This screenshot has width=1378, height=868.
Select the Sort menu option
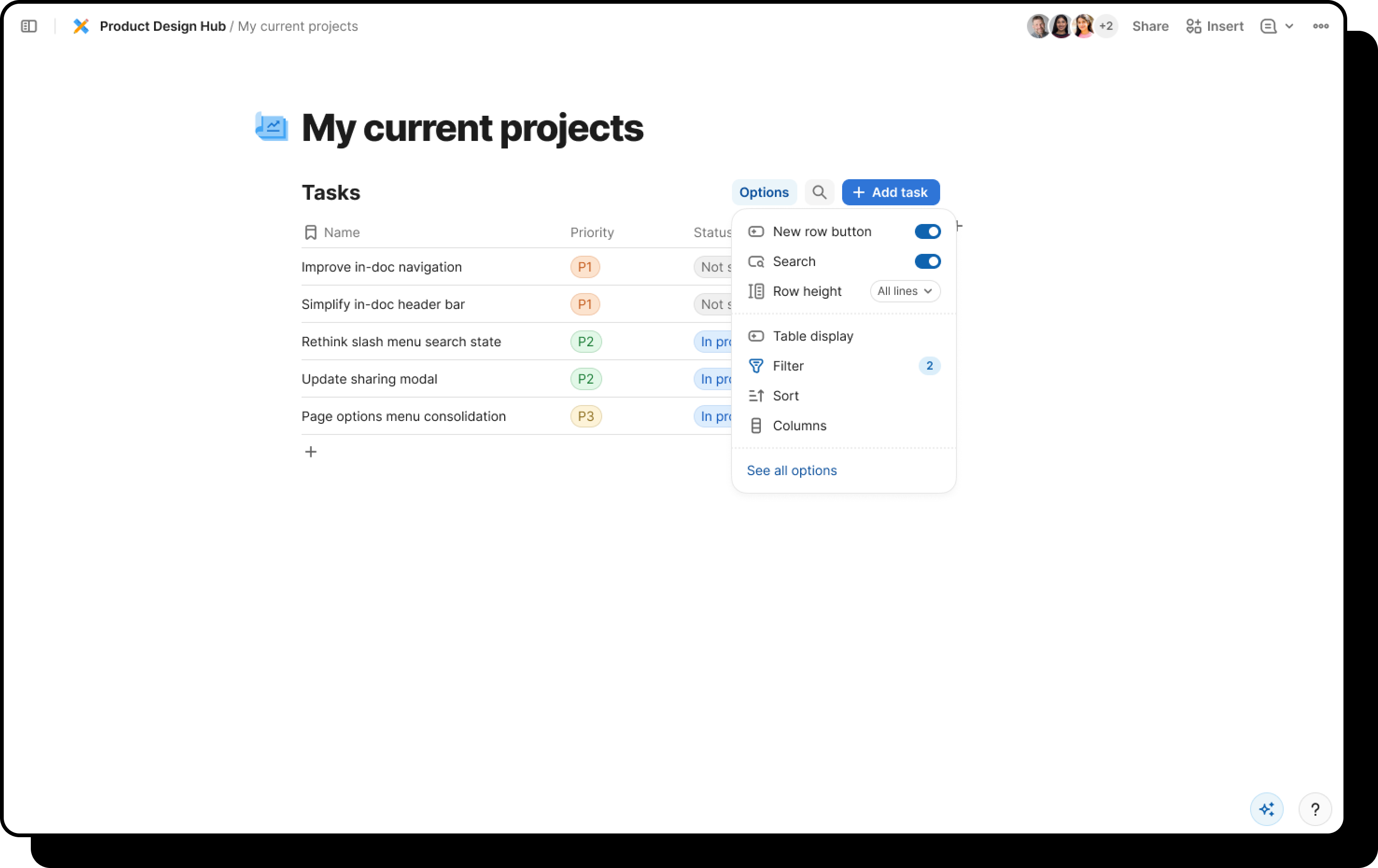click(785, 396)
